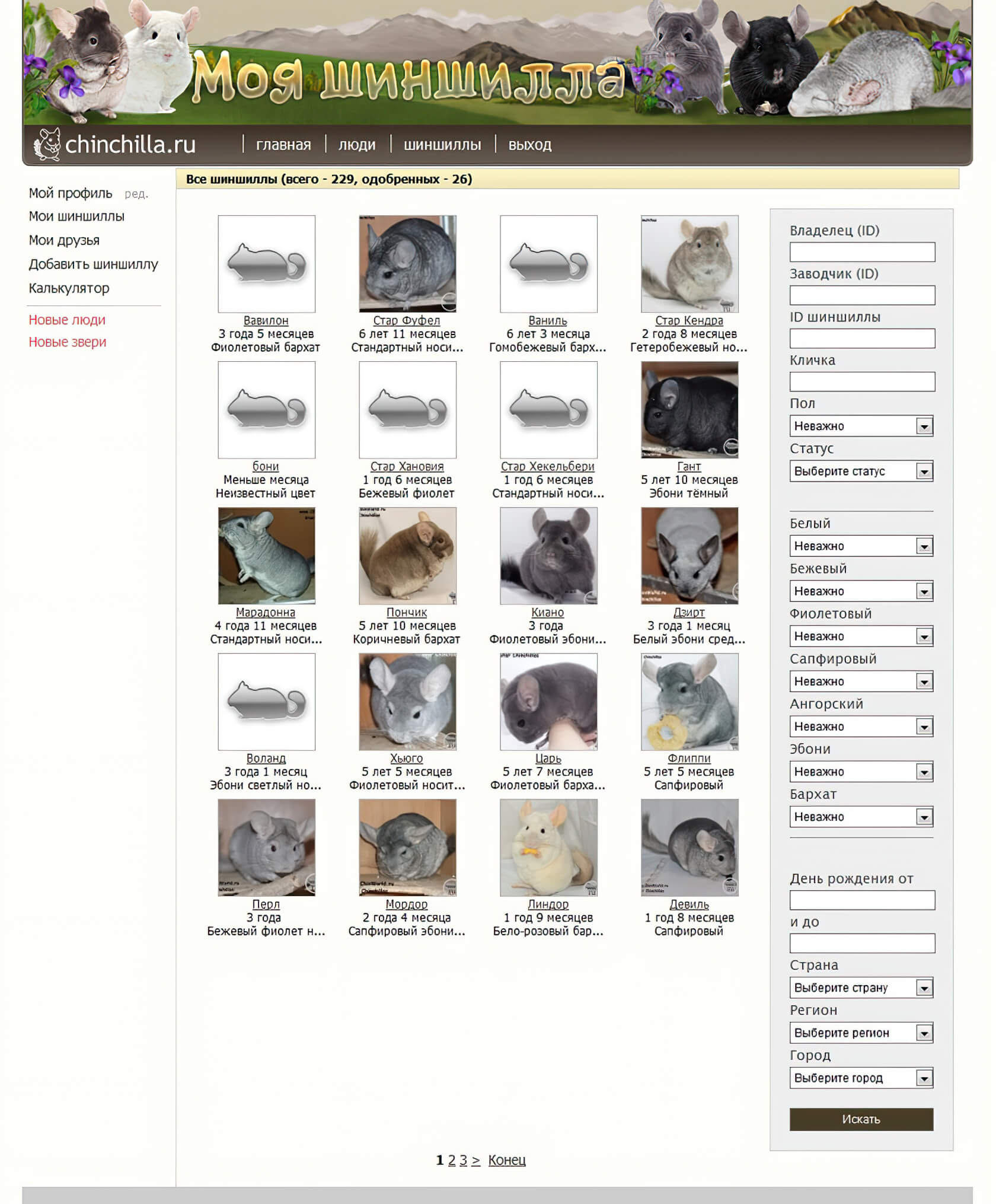Open Воланд's placeholder chinchilla icon
Screen dimensions: 996x1204
click(266, 702)
